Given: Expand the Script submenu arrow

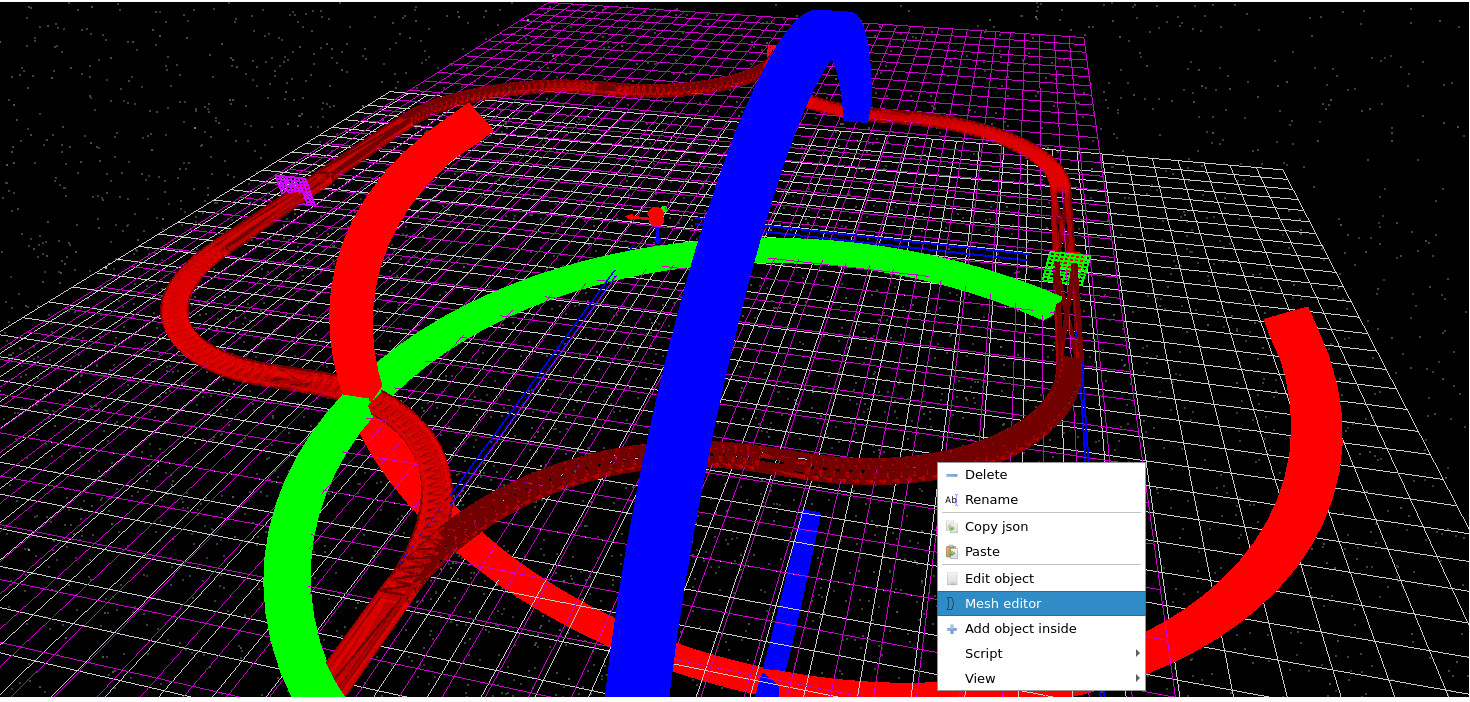Looking at the screenshot, I should click(1138, 653).
